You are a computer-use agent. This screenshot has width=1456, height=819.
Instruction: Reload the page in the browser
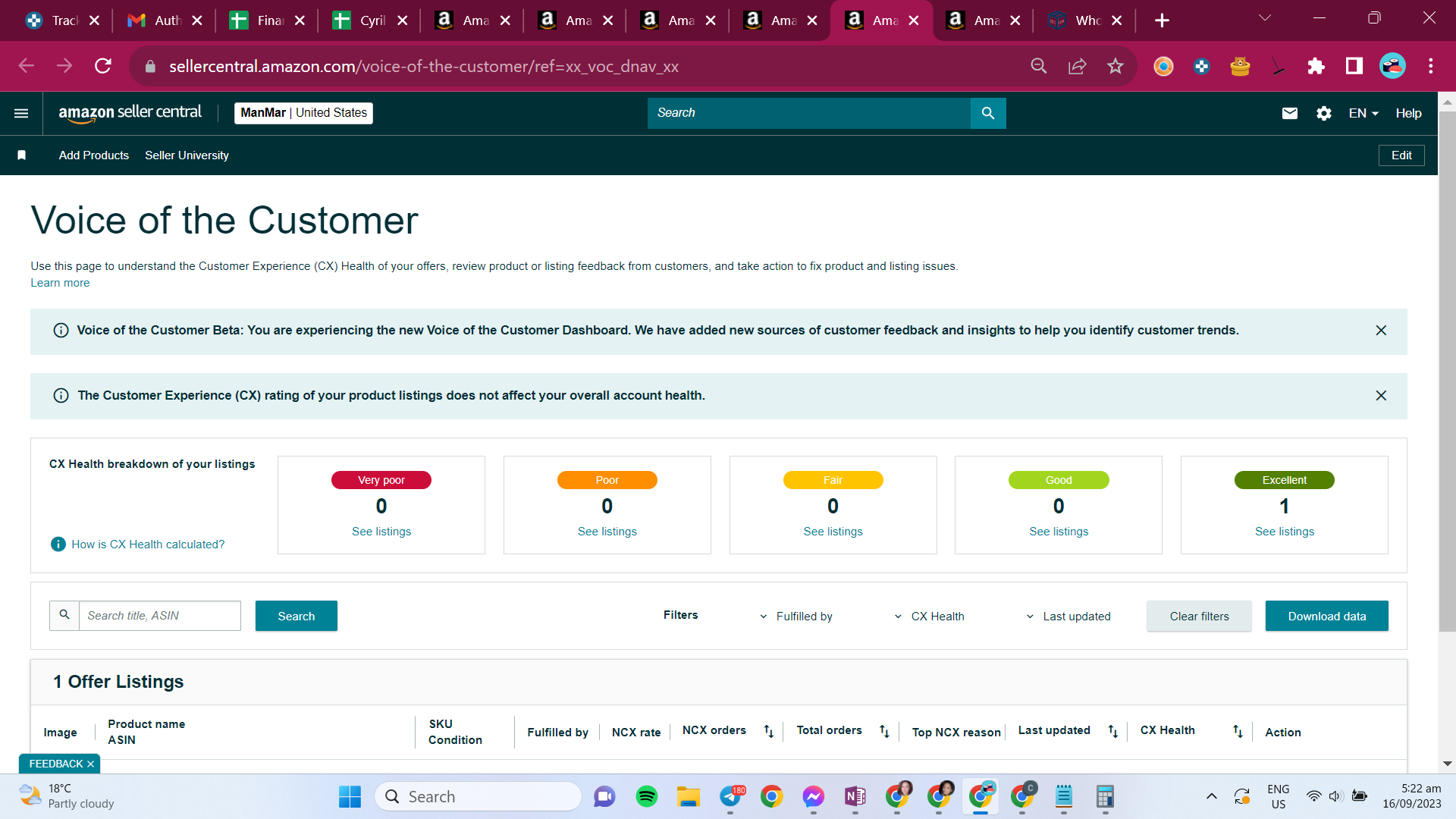point(103,66)
